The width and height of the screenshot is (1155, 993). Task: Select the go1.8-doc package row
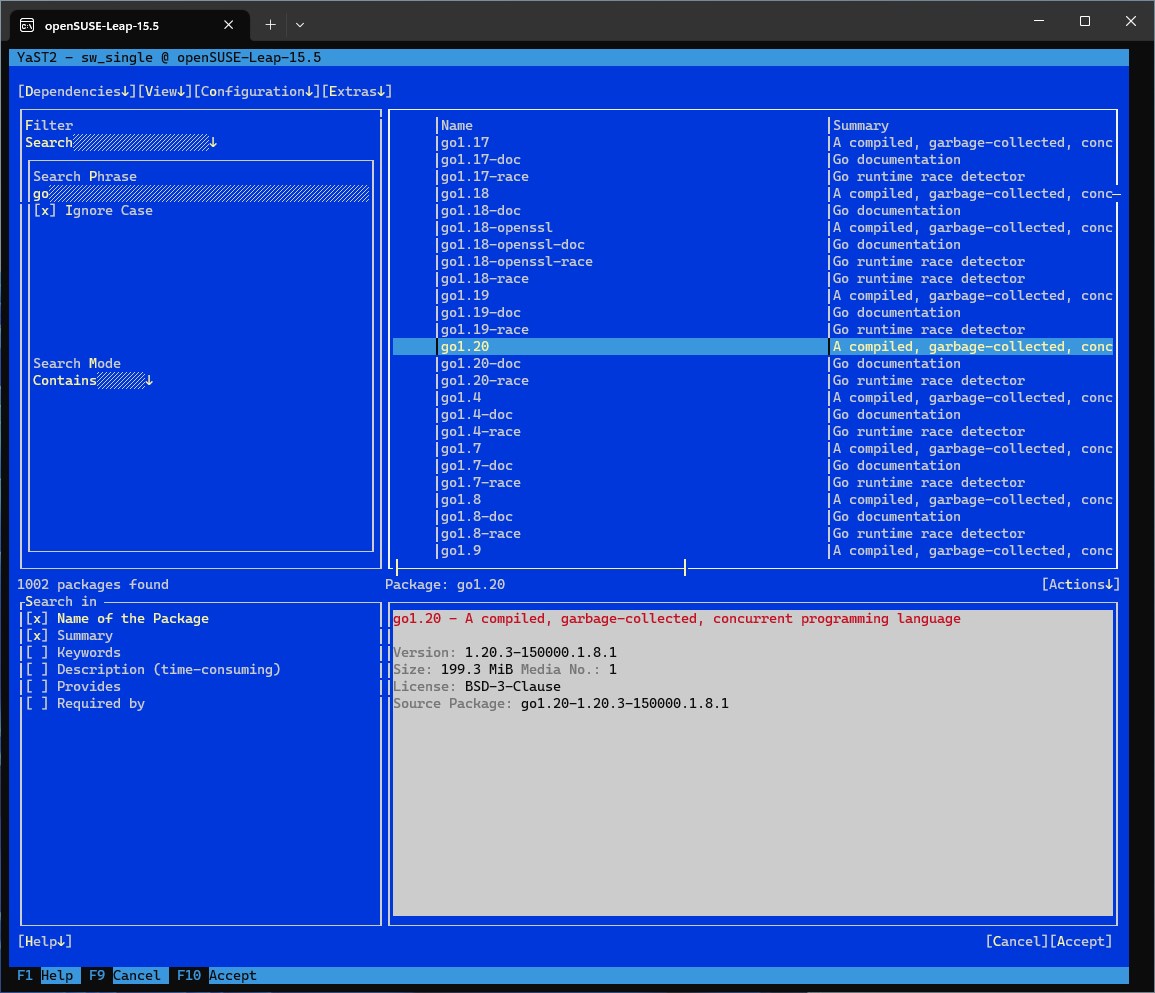753,516
